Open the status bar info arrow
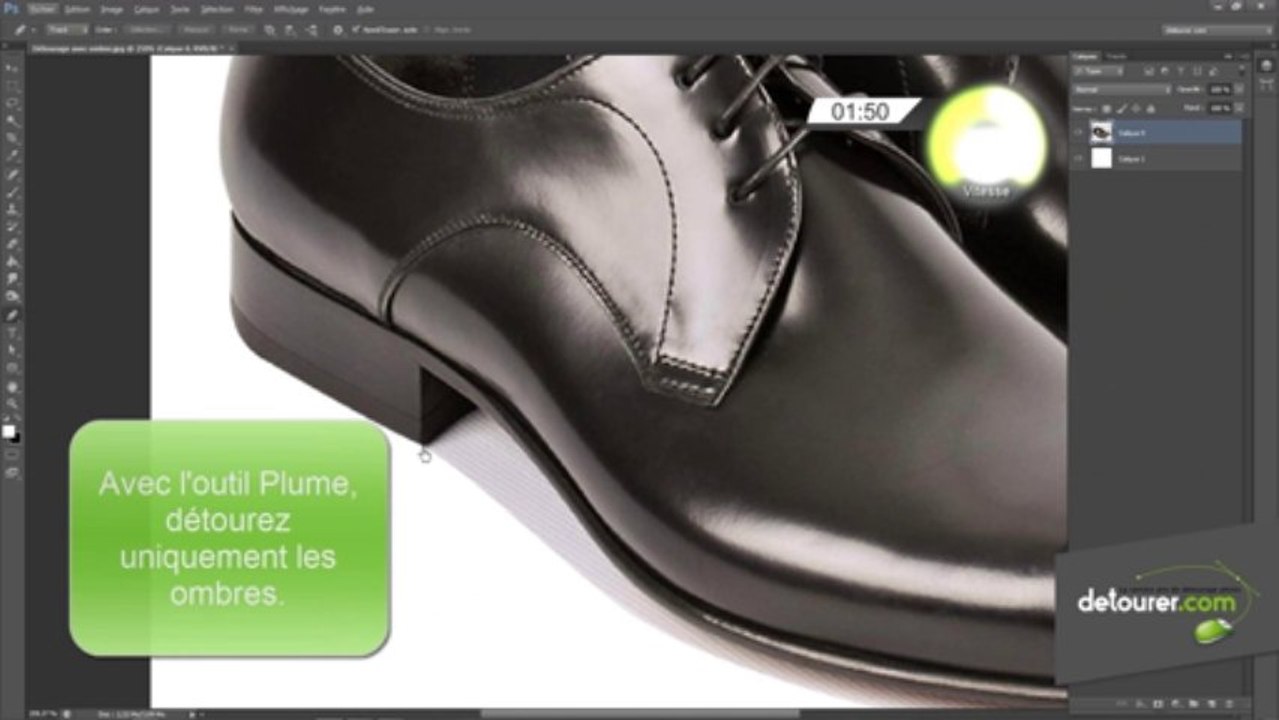The width and height of the screenshot is (1279, 720). pyautogui.click(x=190, y=714)
